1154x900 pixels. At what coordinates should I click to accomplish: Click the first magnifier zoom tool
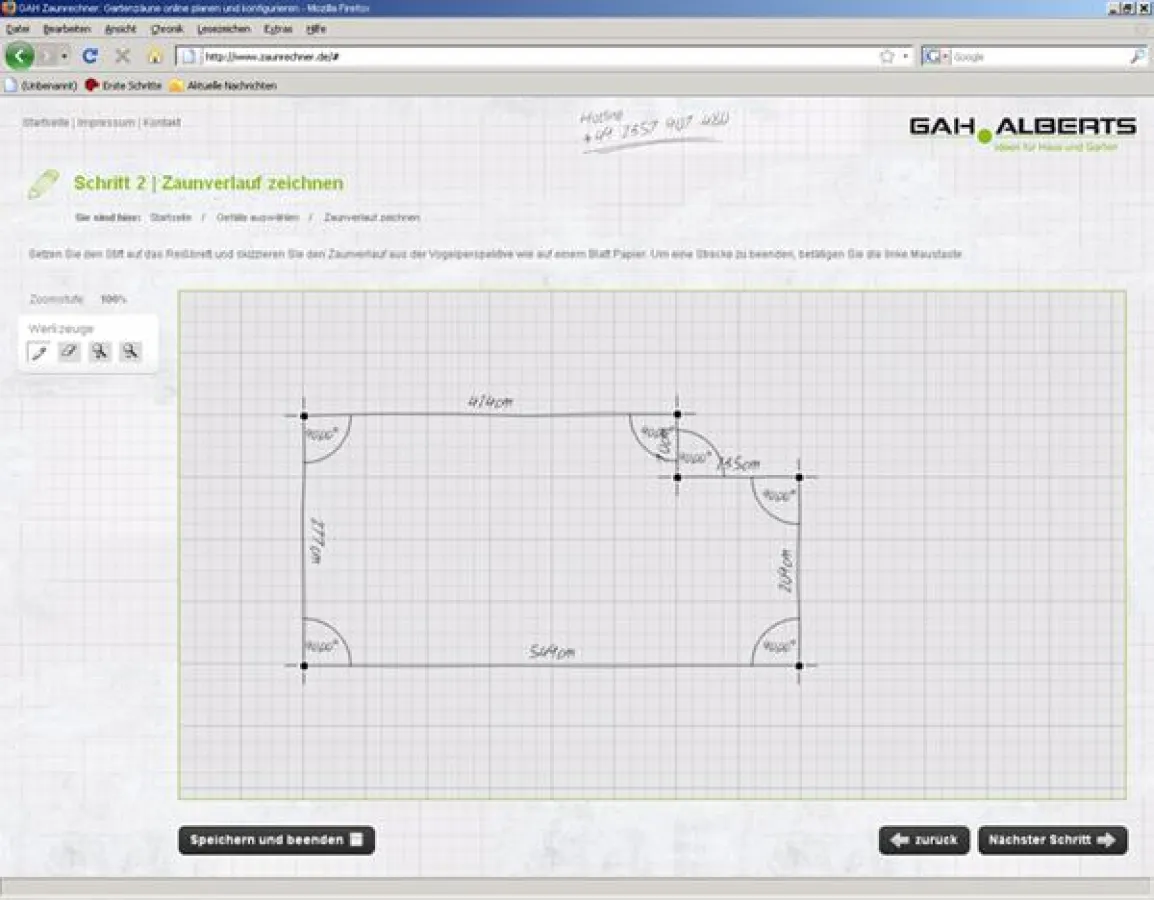click(100, 351)
